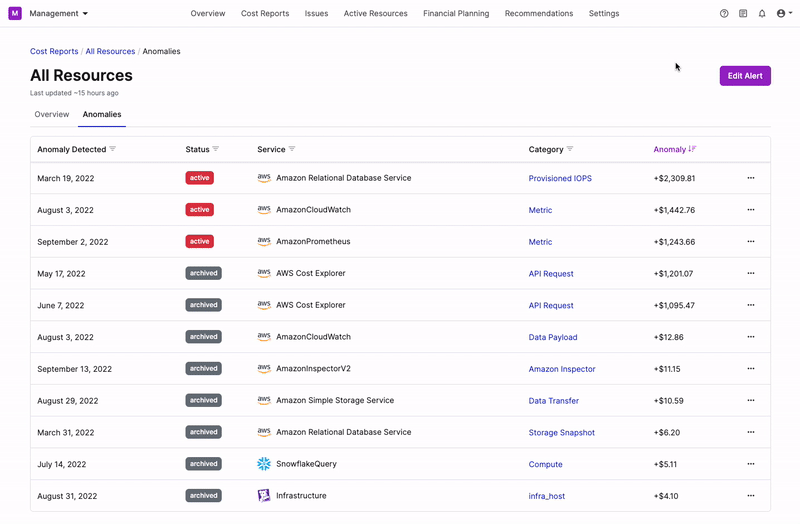Screen dimensions: 800x524
Task: Open row menu for June 7, 2022 anomaly
Action: [x=751, y=305]
